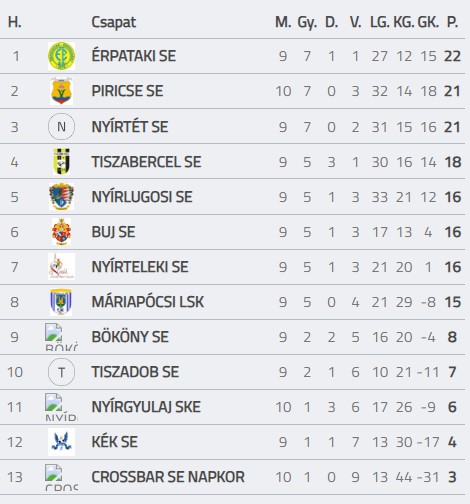
Task: Click the Érpataki SE team crest
Action: point(61,56)
